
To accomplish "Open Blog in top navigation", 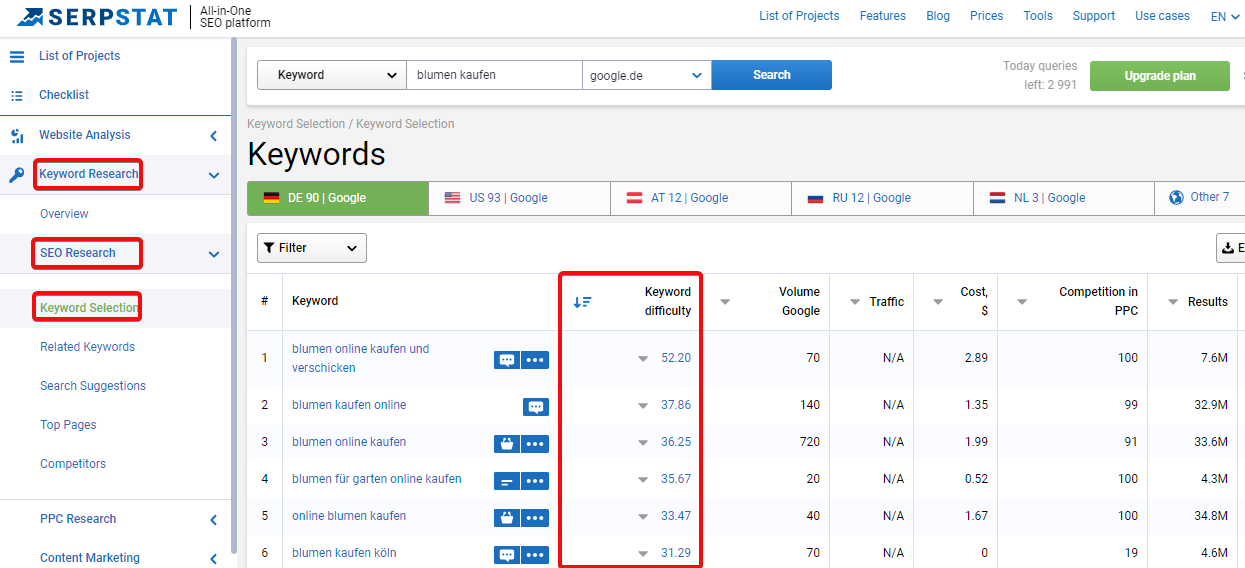I will pos(938,16).
